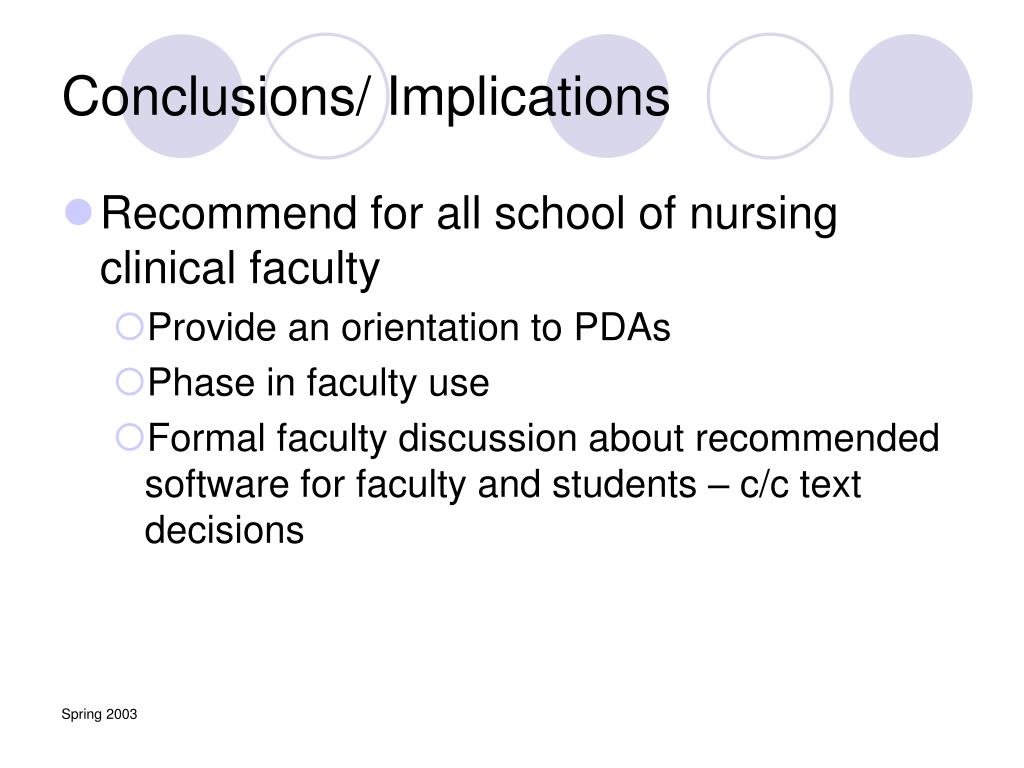The image size is (1024, 768).
Task: Click the far-right filled lavender circle
Action: click(x=910, y=96)
